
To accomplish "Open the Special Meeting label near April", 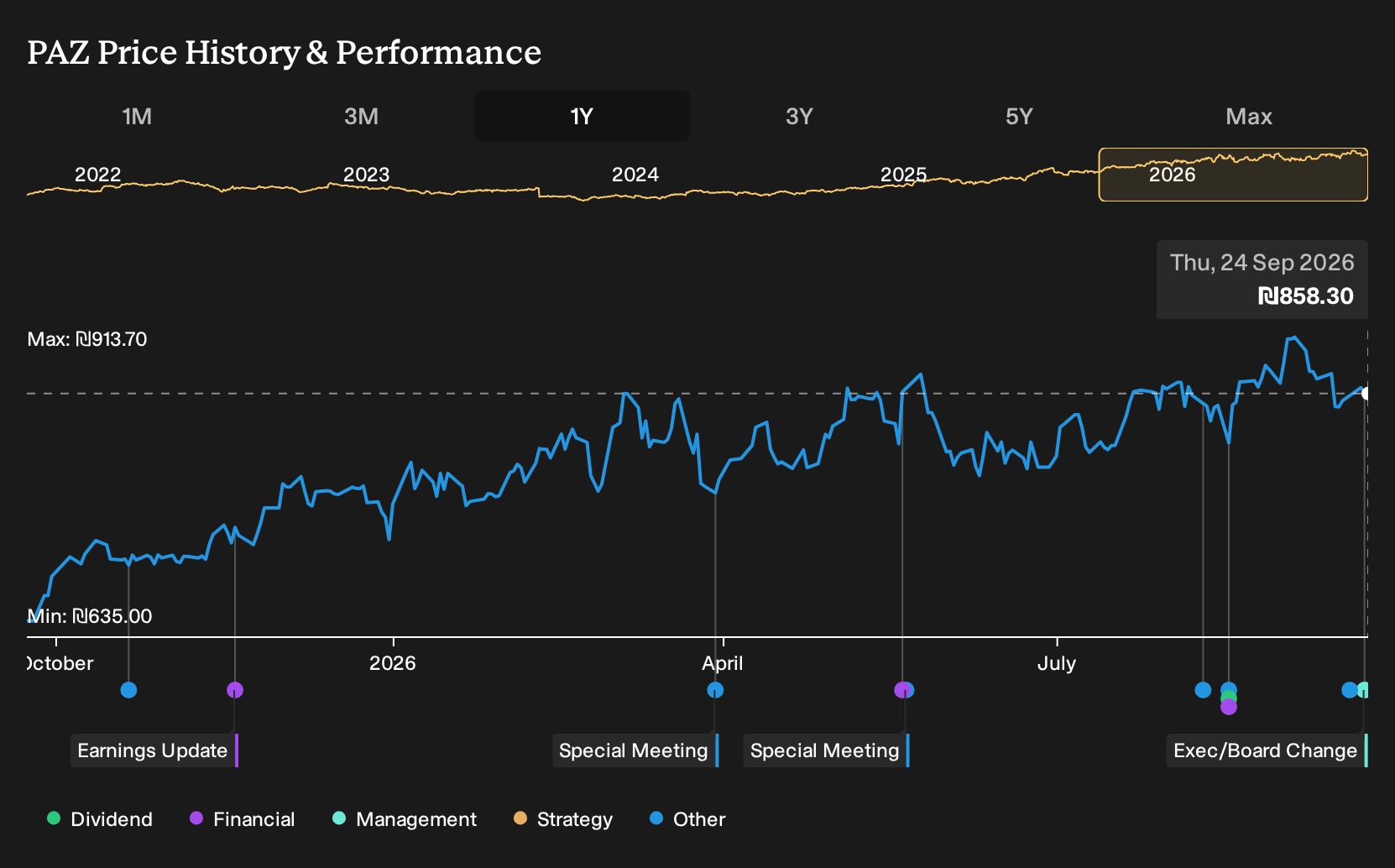I will pyautogui.click(x=635, y=750).
